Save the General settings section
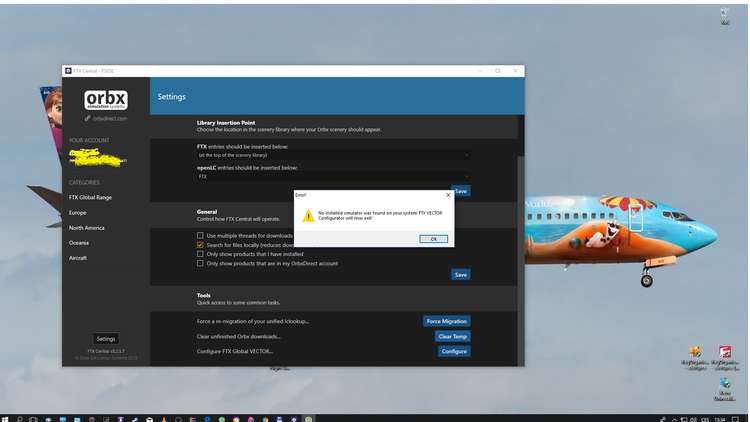Image resolution: width=750 pixels, height=422 pixels. pyautogui.click(x=461, y=275)
